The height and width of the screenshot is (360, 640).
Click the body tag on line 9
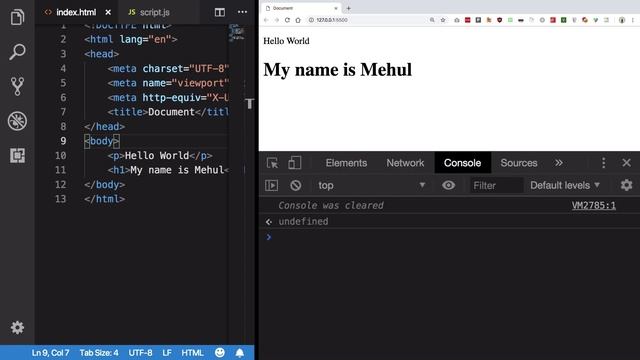click(x=102, y=141)
